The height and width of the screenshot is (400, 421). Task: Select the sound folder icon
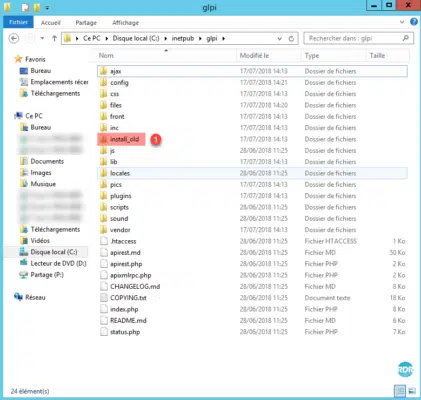[104, 218]
